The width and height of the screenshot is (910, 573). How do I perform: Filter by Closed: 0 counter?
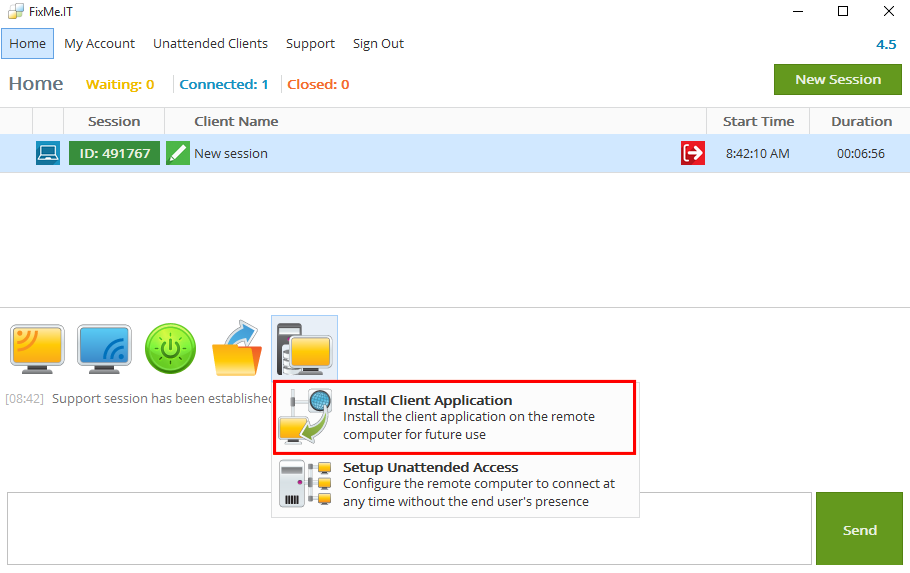[318, 84]
